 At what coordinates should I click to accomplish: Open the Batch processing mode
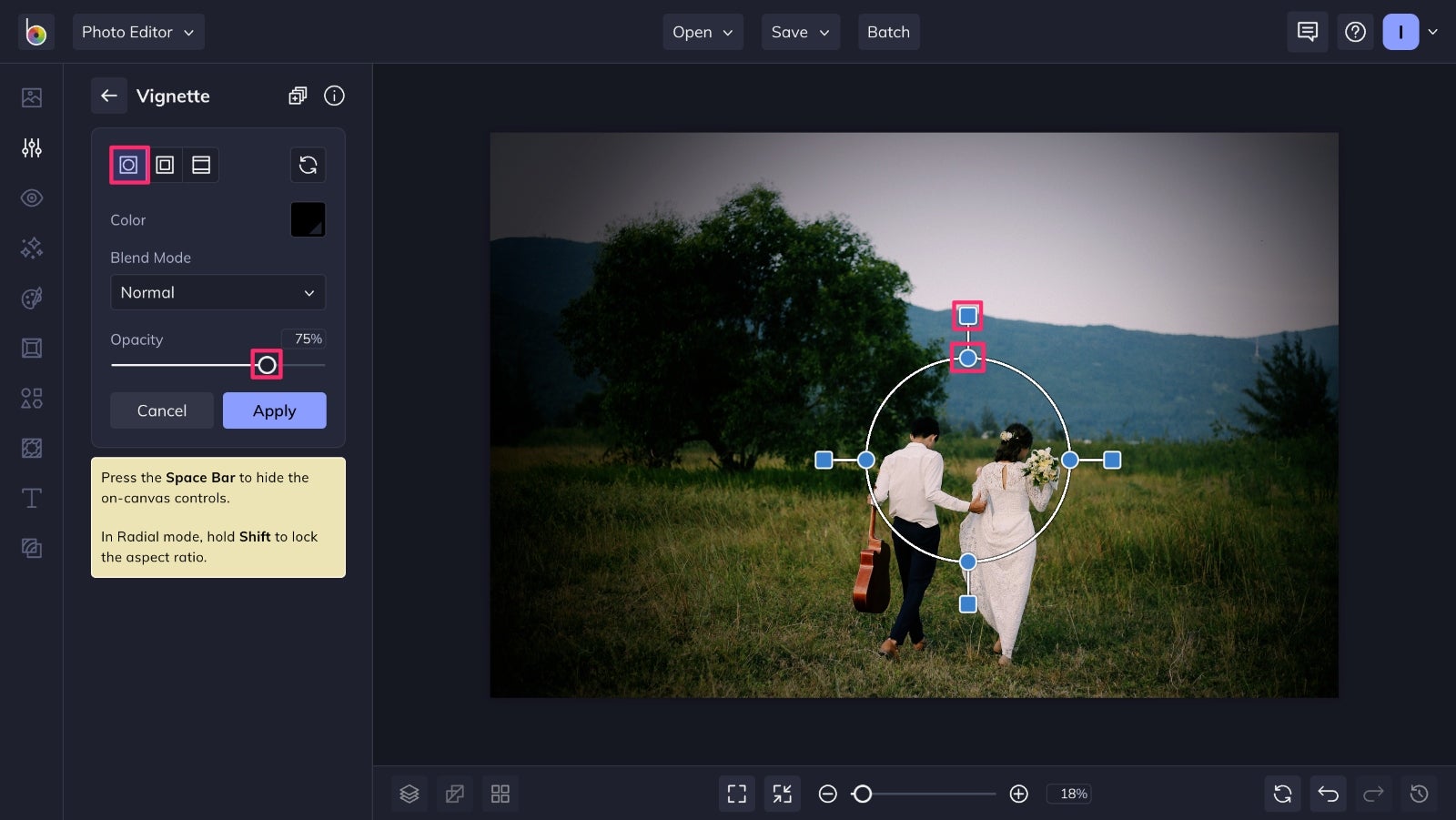pos(888,32)
